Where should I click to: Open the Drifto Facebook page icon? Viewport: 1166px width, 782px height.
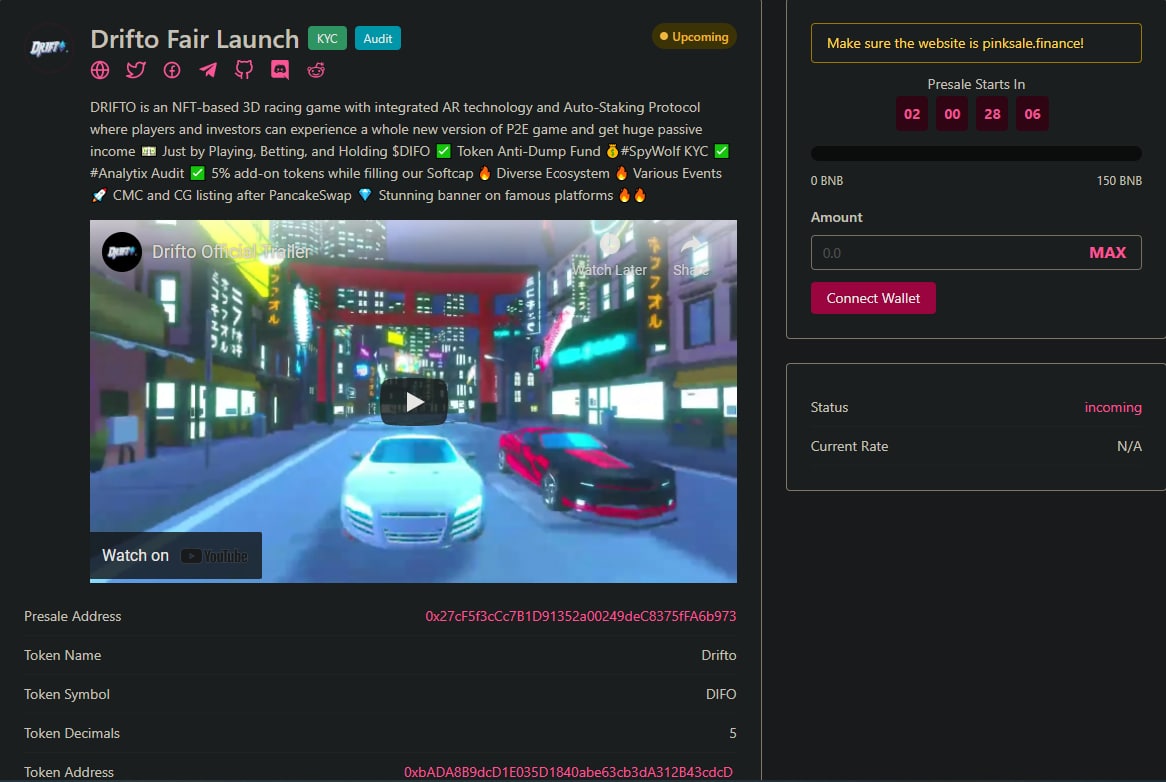172,70
